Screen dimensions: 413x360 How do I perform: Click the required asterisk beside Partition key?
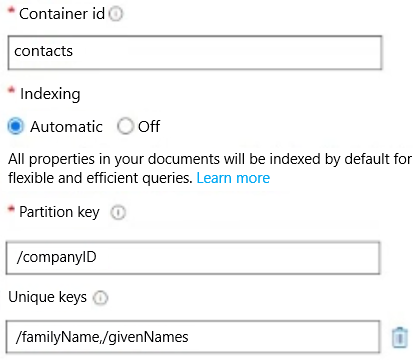[x=12, y=209]
